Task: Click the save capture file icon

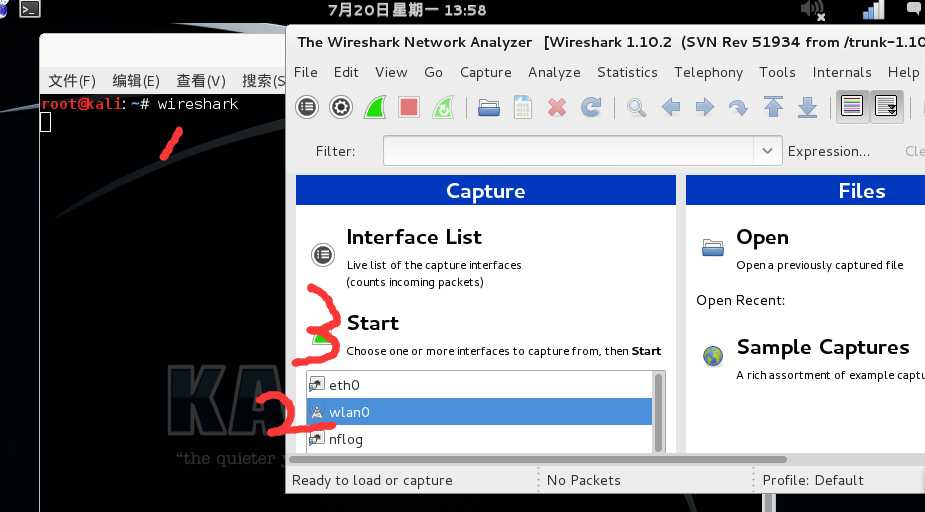Action: coord(523,107)
